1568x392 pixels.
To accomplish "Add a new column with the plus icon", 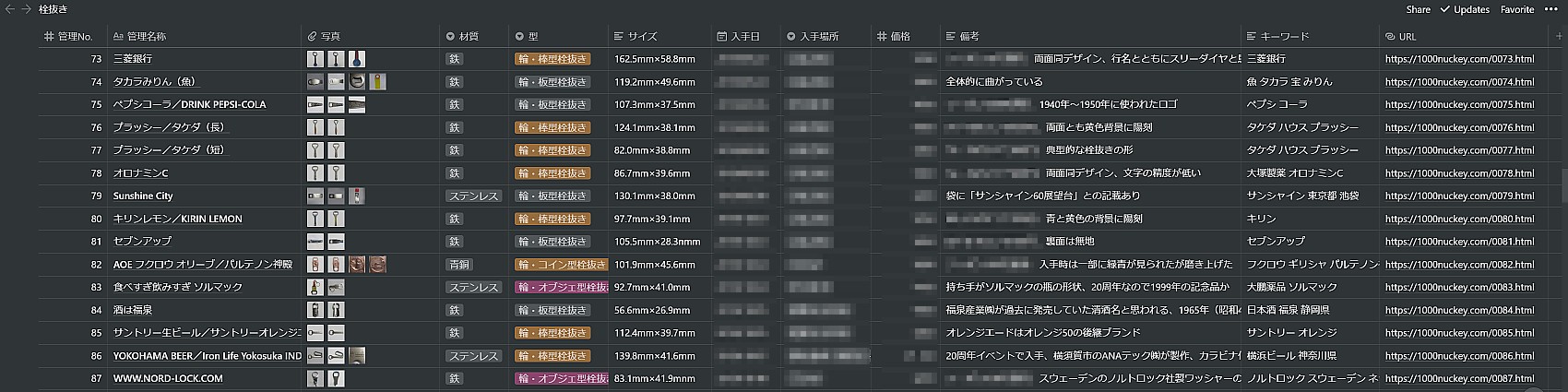I will [x=1559, y=36].
